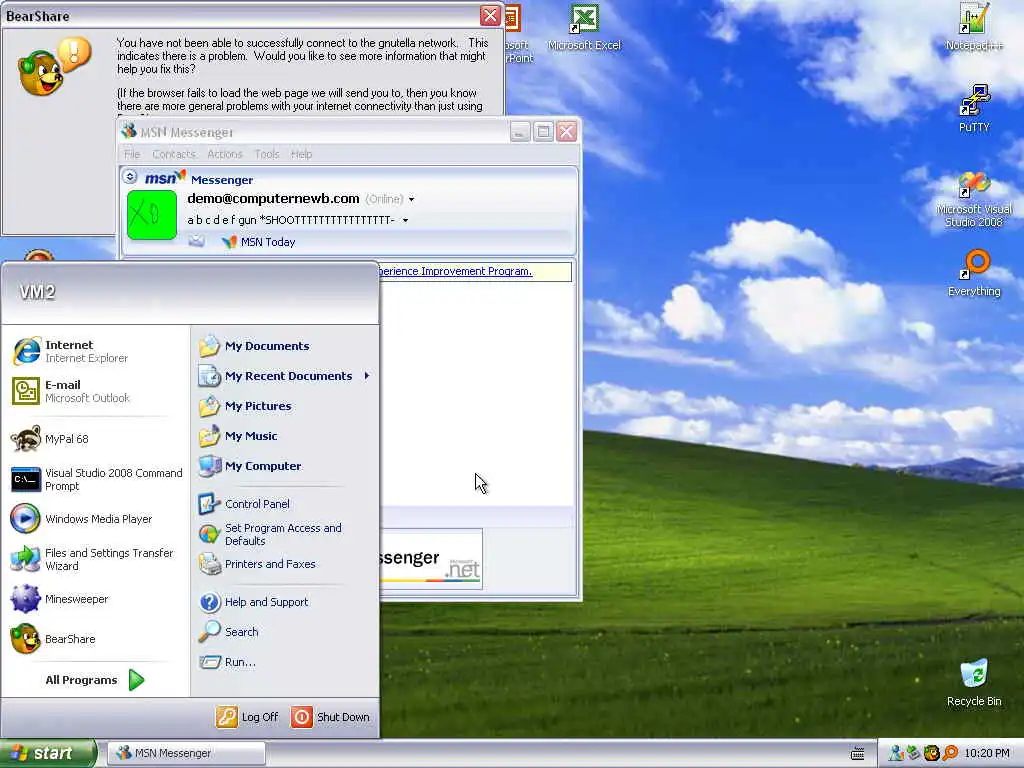Expand My Recent Documents submenu

pos(285,376)
